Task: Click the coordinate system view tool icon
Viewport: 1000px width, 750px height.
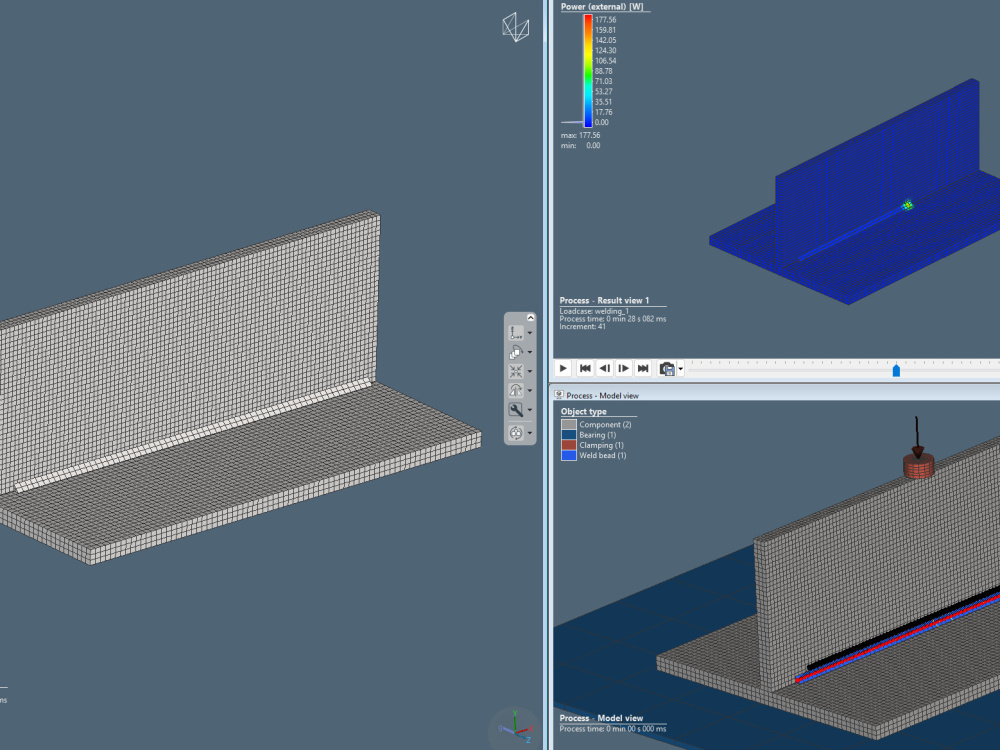Action: click(x=516, y=333)
